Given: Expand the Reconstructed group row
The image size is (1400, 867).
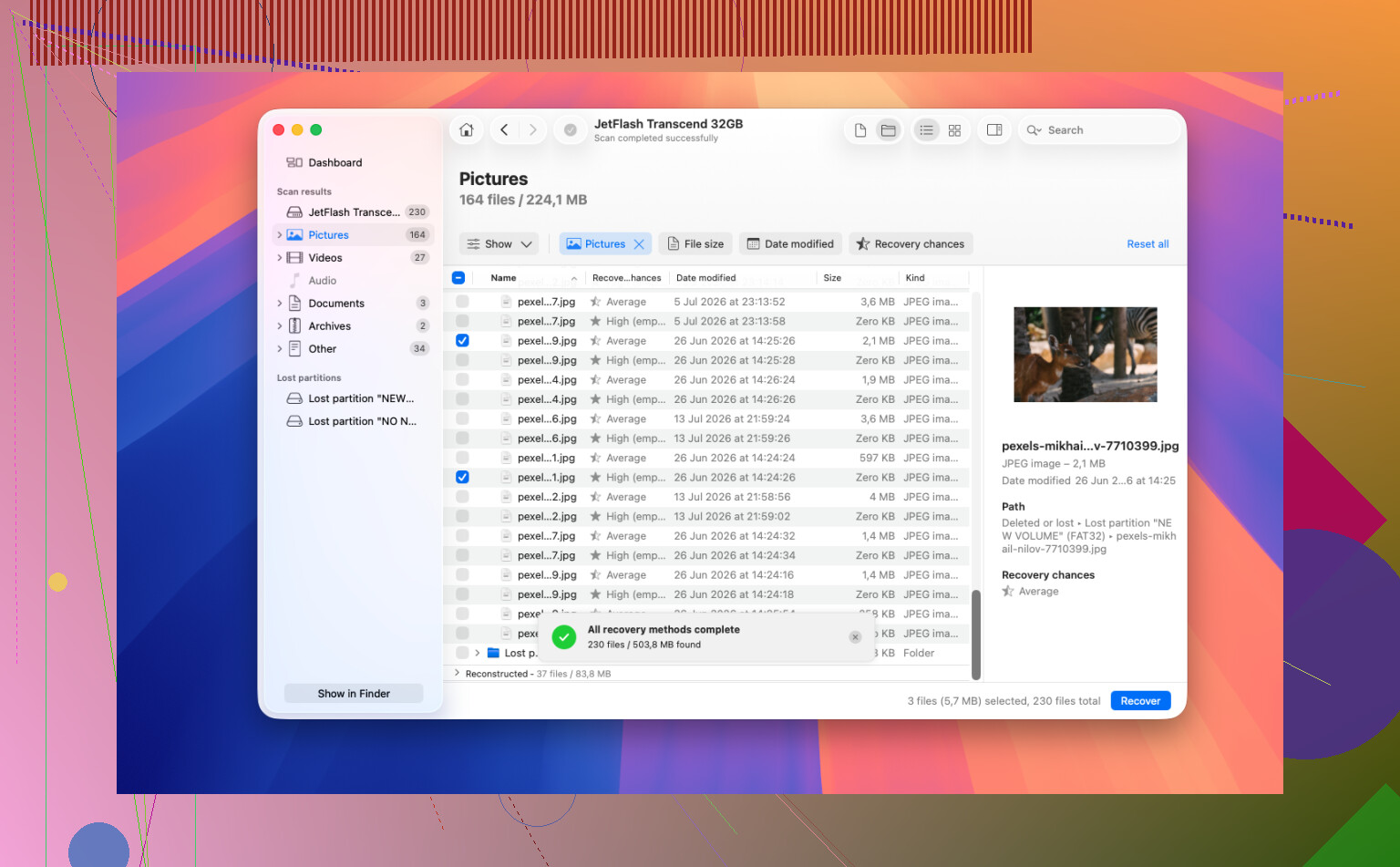Looking at the screenshot, I should point(457,674).
